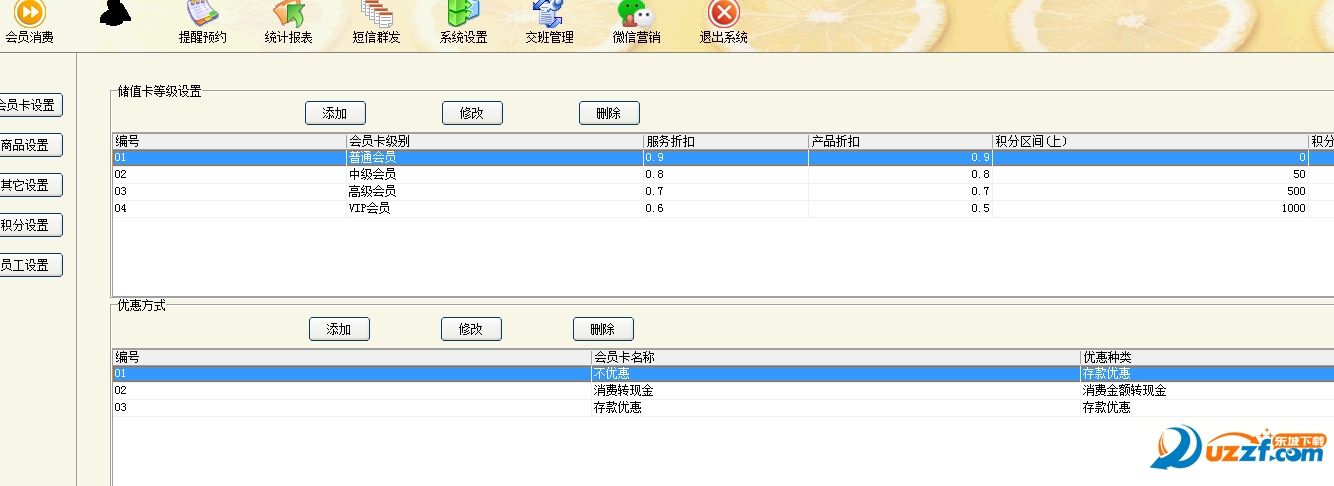The image size is (1334, 486).
Task: Click product discount 0.5 cell
Action: click(900, 209)
